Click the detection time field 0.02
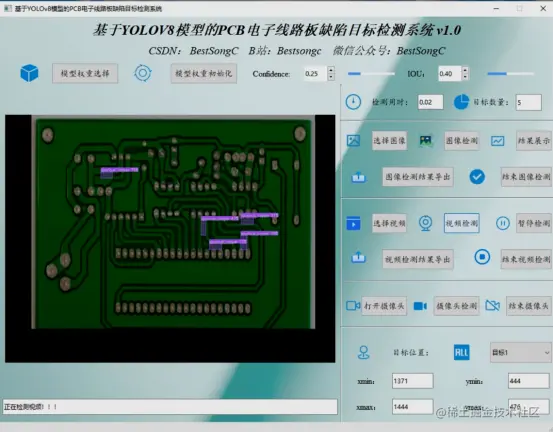Screen dimensions: 553x432 coord(430,102)
